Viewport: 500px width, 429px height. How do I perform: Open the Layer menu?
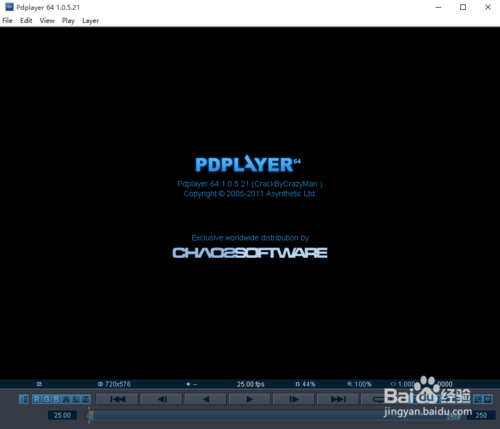[x=90, y=21]
